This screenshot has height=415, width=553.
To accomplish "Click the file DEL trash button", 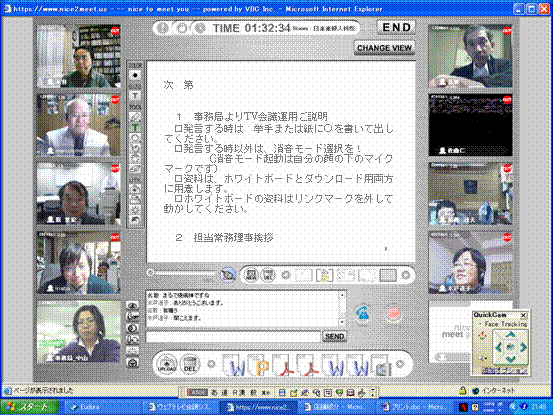I will click(190, 364).
